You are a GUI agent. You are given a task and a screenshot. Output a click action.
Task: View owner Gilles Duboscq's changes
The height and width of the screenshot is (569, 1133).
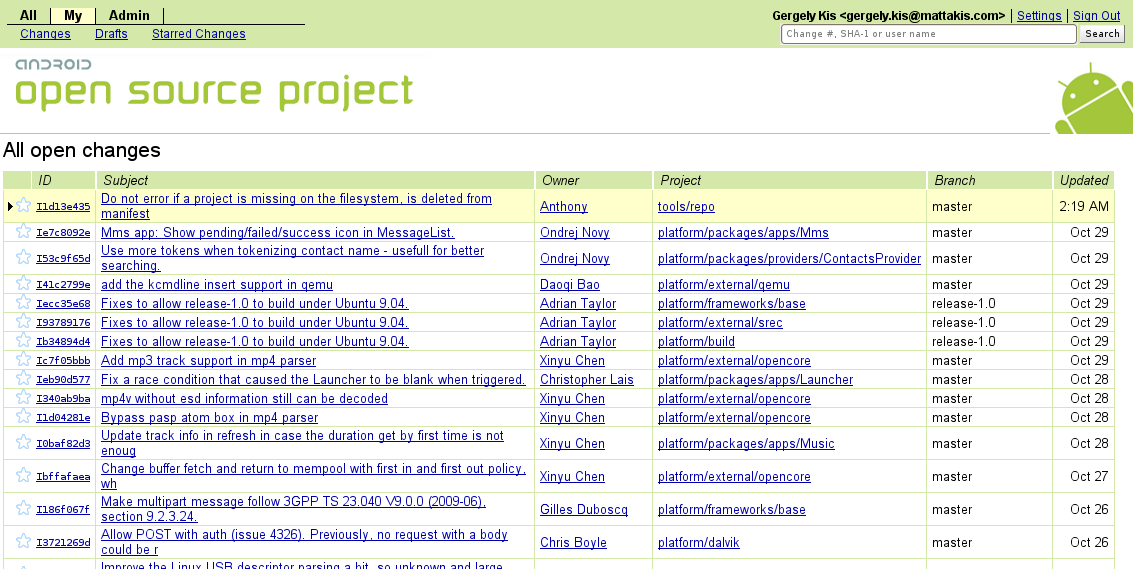(584, 510)
